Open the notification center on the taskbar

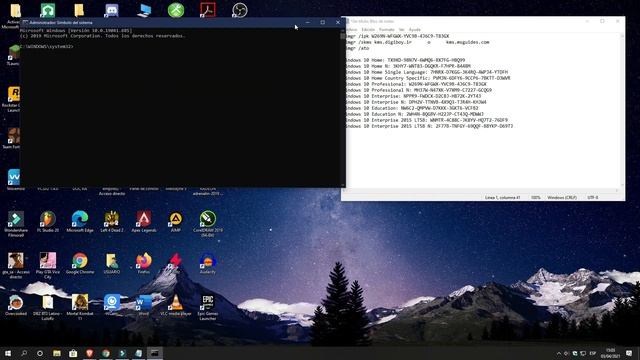[629, 353]
